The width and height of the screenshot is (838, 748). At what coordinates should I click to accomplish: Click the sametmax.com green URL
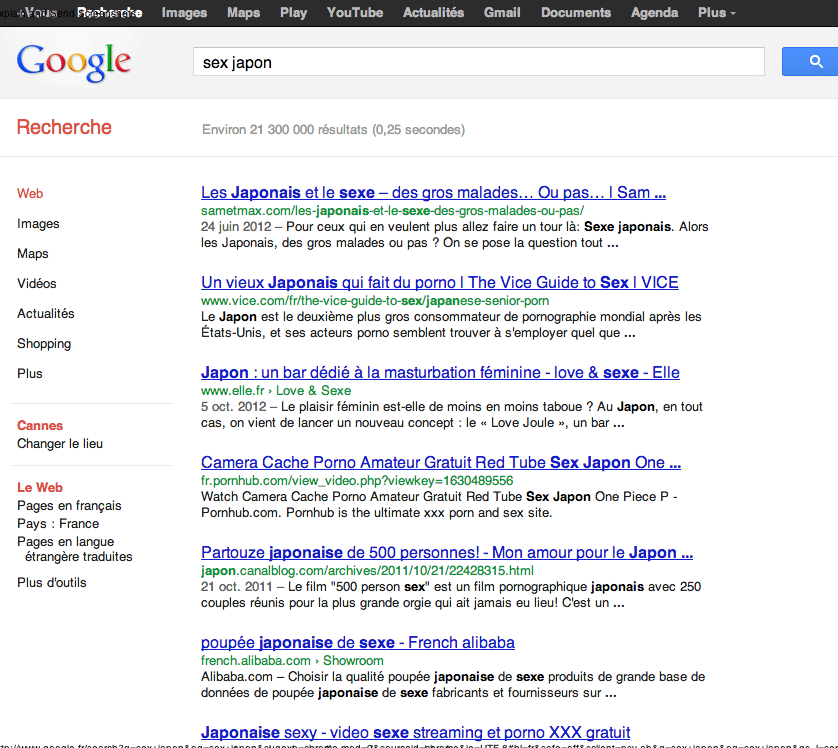[x=392, y=211]
